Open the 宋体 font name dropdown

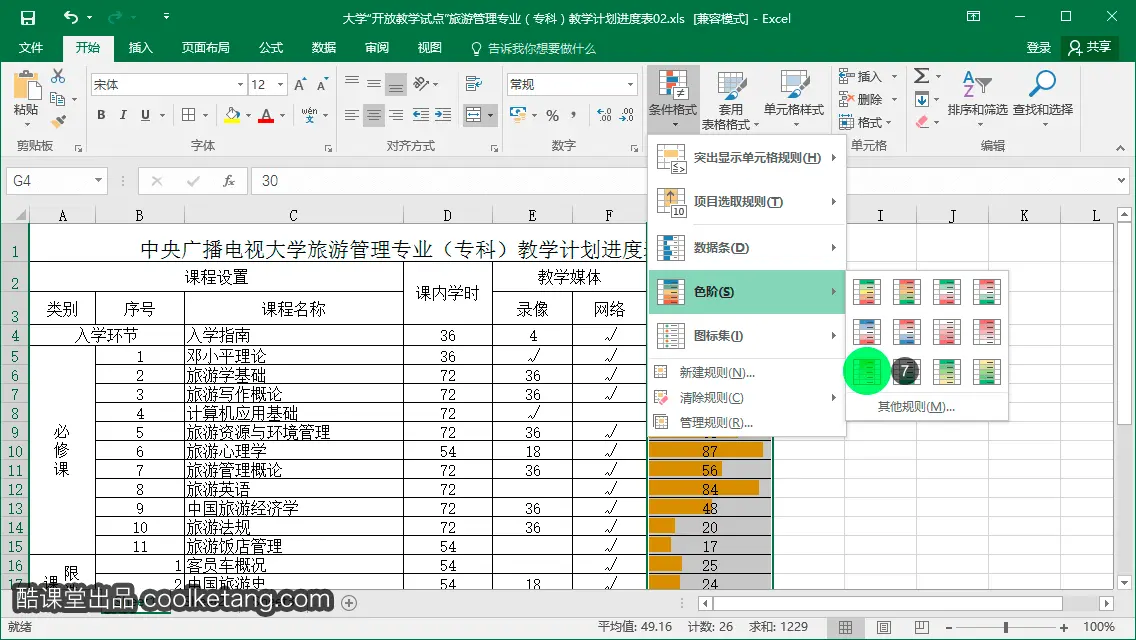pos(241,85)
